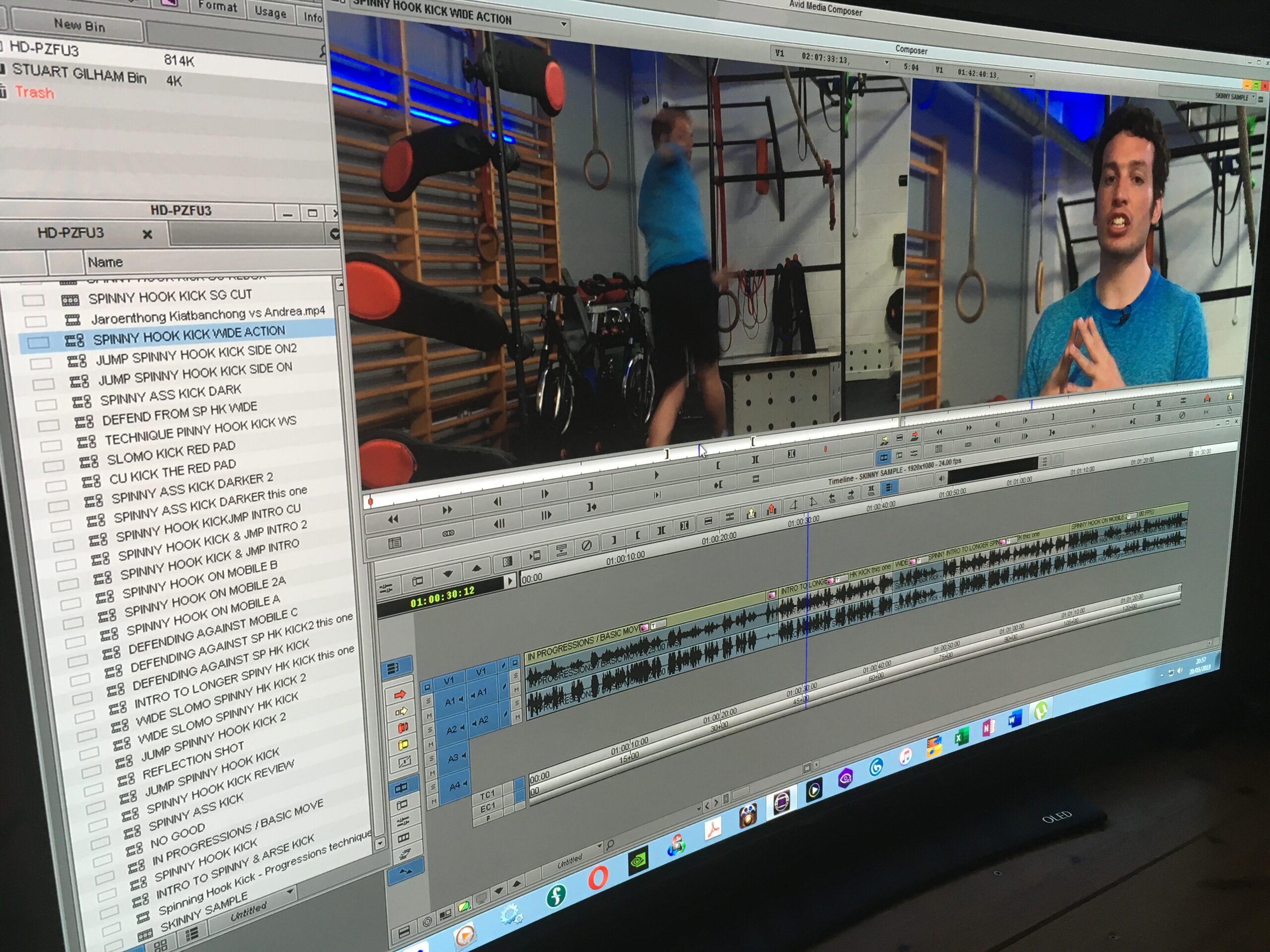Select the yellow ripple trim tool in the Smart Tool
Image resolution: width=1270 pixels, height=952 pixels.
click(x=404, y=745)
